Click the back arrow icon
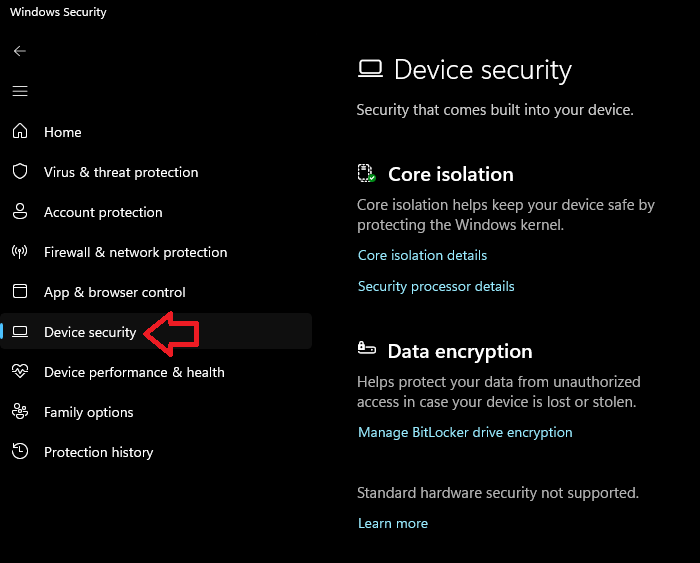 tap(20, 51)
